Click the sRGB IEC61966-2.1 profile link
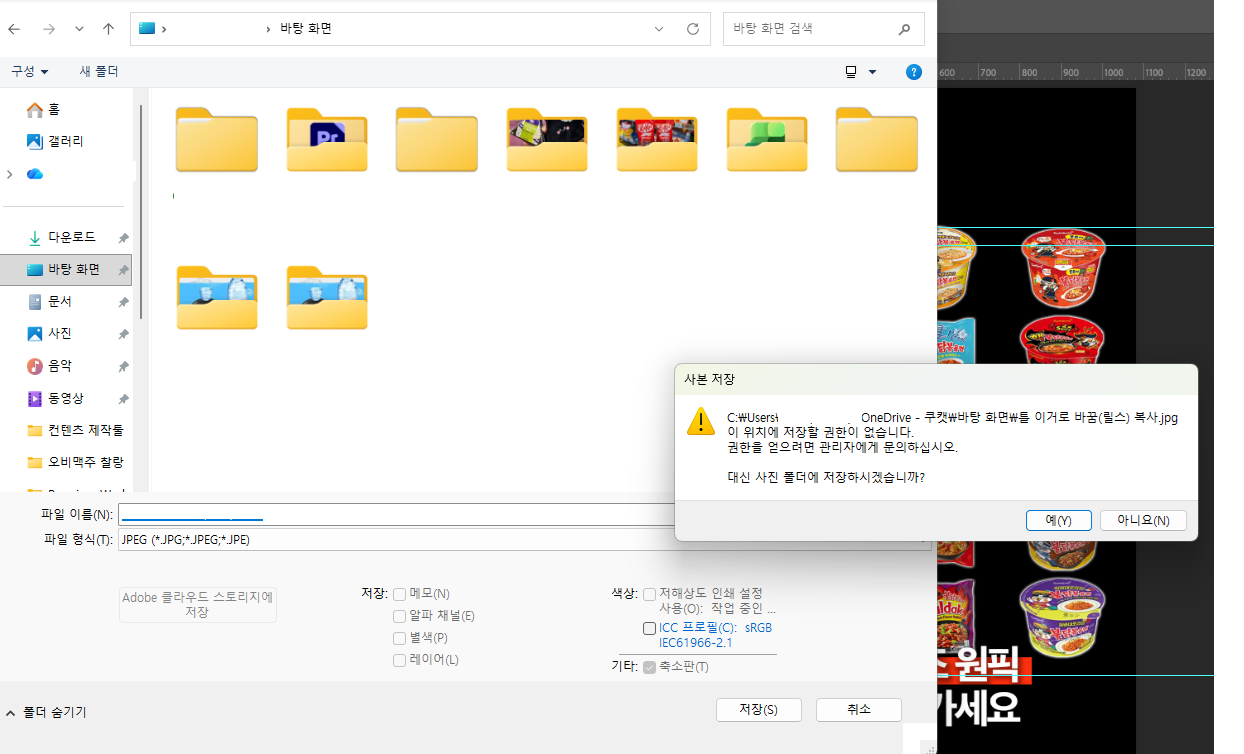 [715, 635]
